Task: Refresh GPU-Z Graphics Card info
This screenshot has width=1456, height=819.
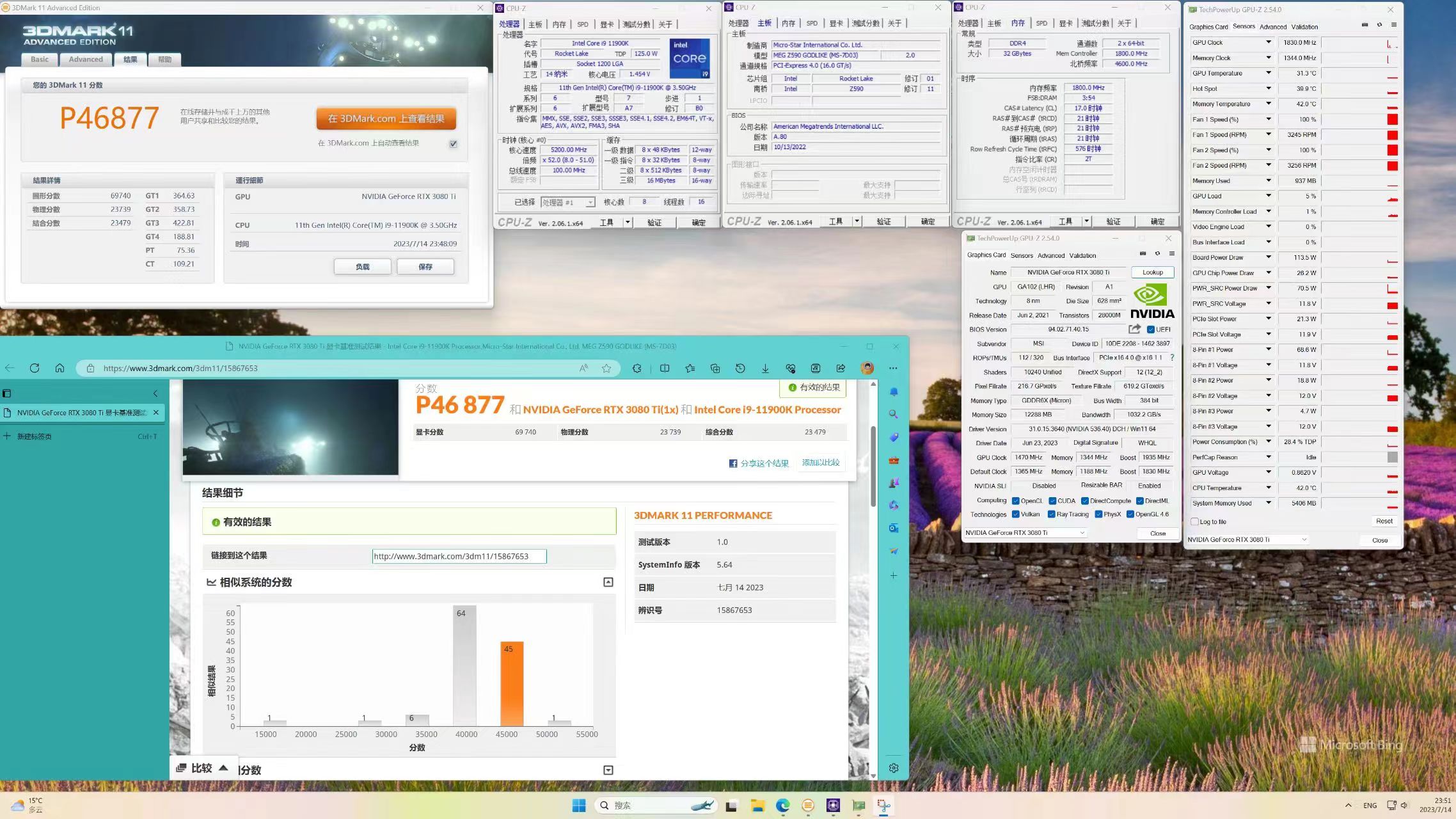Action: tap(1157, 253)
